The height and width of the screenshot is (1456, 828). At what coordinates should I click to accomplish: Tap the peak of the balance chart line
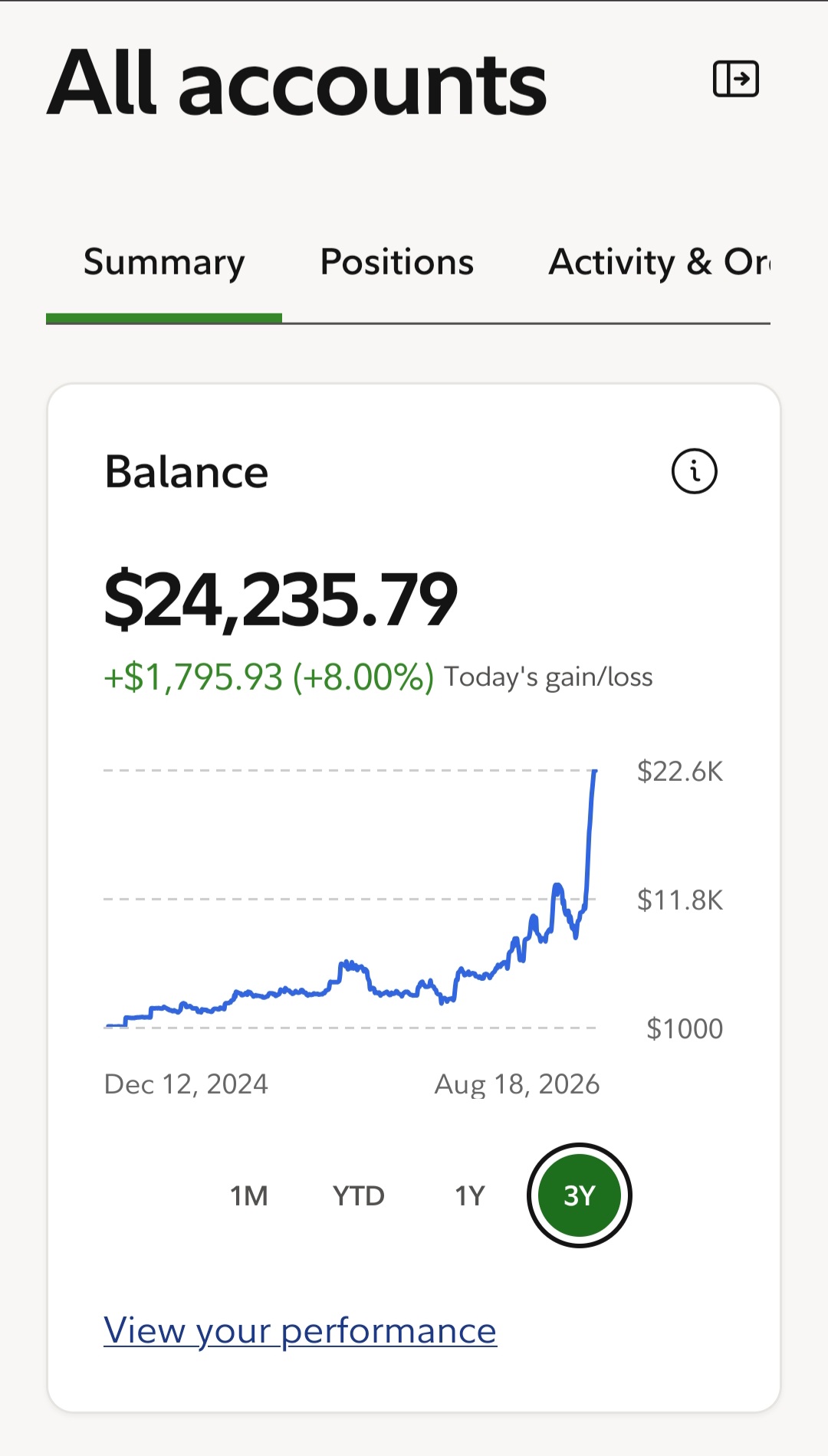click(x=595, y=772)
